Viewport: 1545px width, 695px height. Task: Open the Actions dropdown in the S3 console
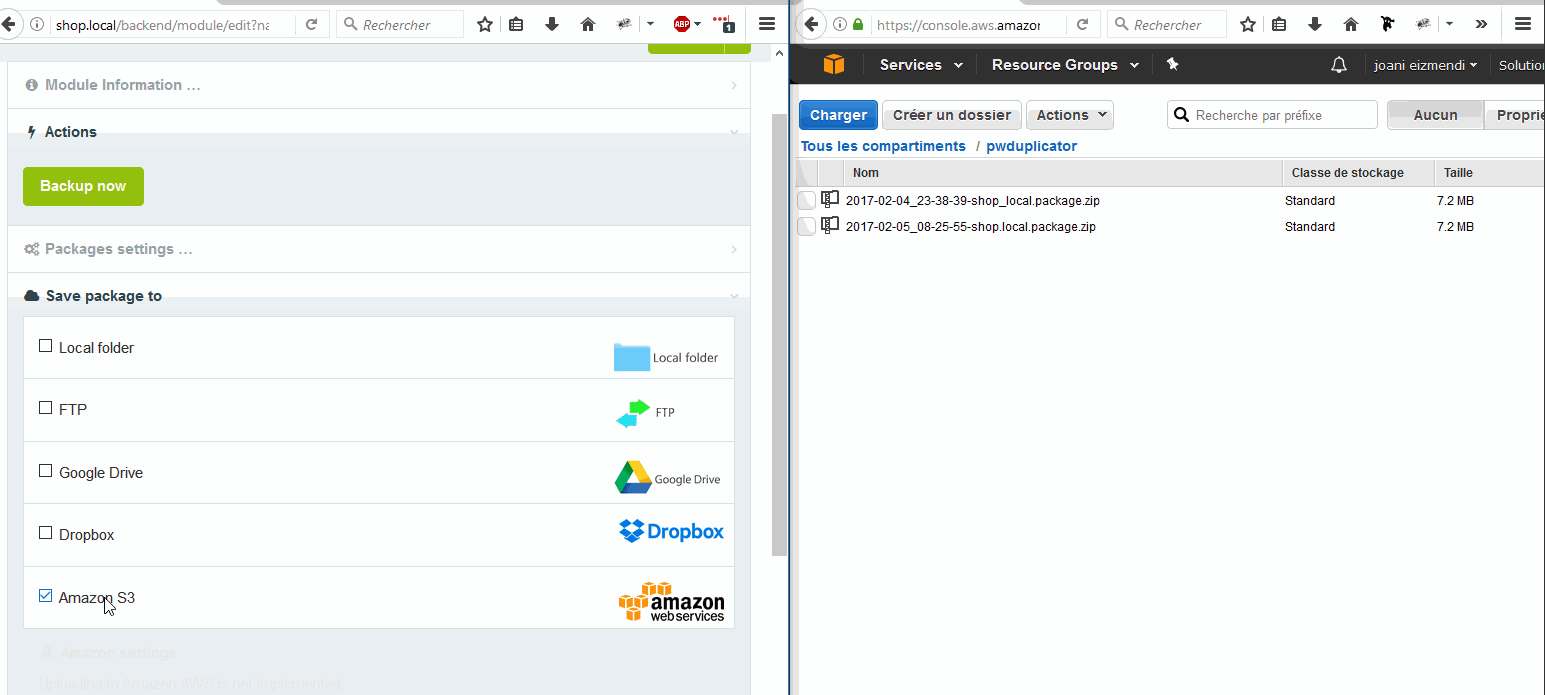[x=1069, y=114]
